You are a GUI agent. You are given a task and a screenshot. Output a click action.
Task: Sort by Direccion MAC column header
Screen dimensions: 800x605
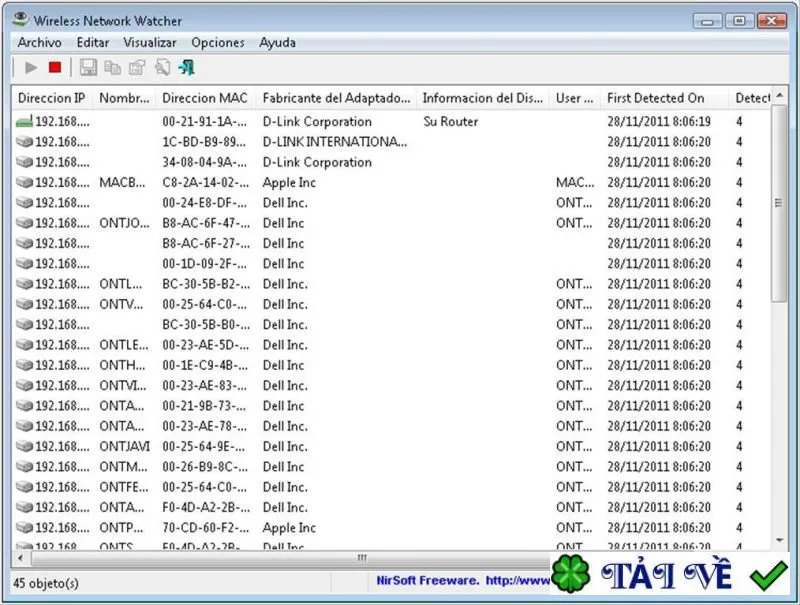205,98
